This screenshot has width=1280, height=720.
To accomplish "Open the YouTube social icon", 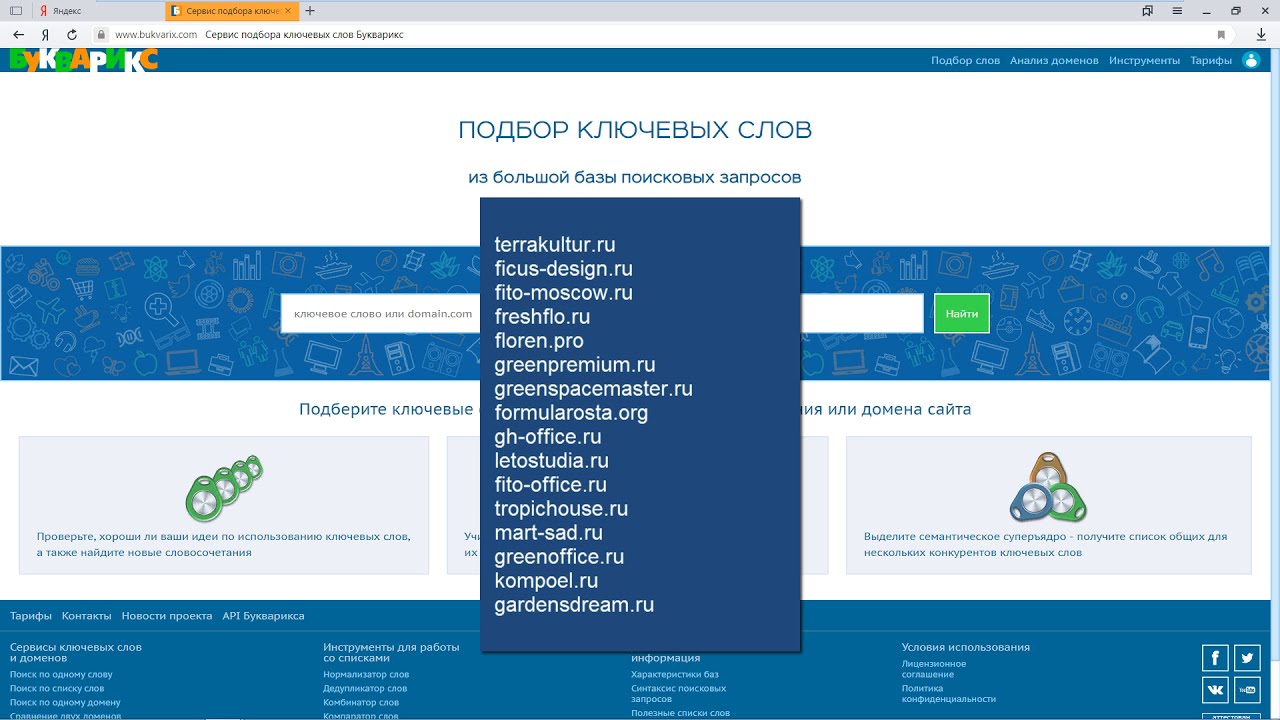I will (x=1247, y=690).
